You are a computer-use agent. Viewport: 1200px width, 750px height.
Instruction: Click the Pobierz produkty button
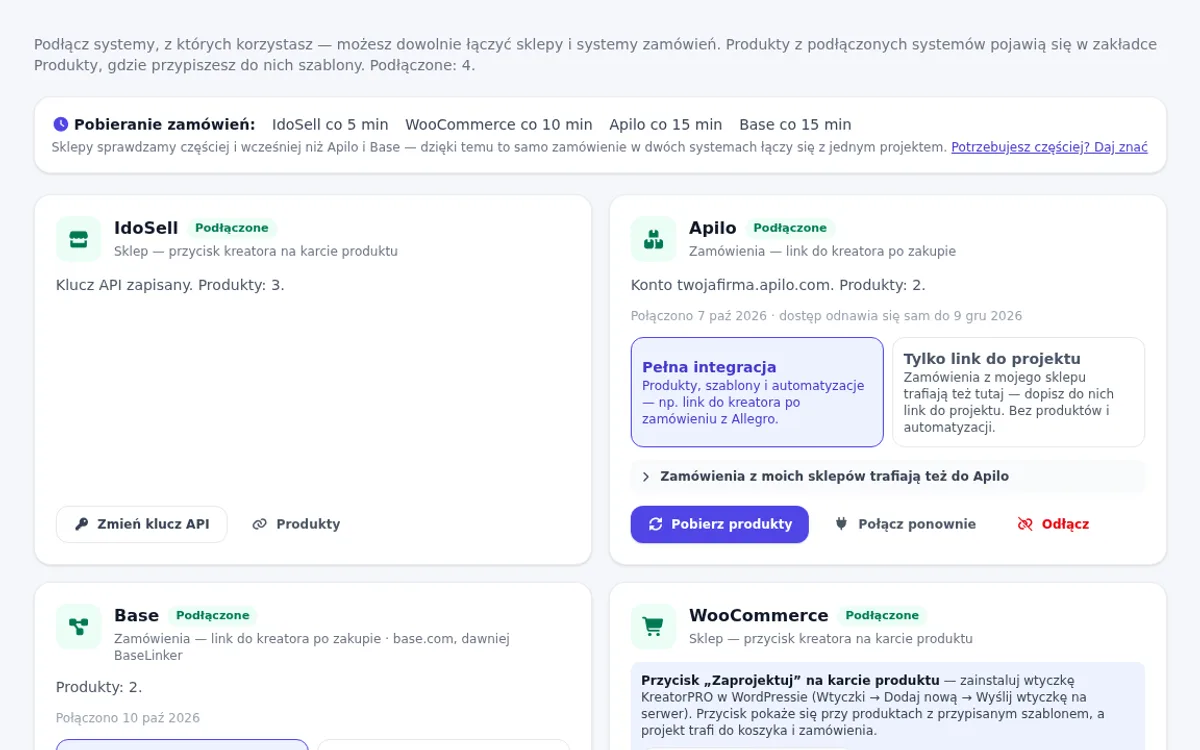(720, 524)
